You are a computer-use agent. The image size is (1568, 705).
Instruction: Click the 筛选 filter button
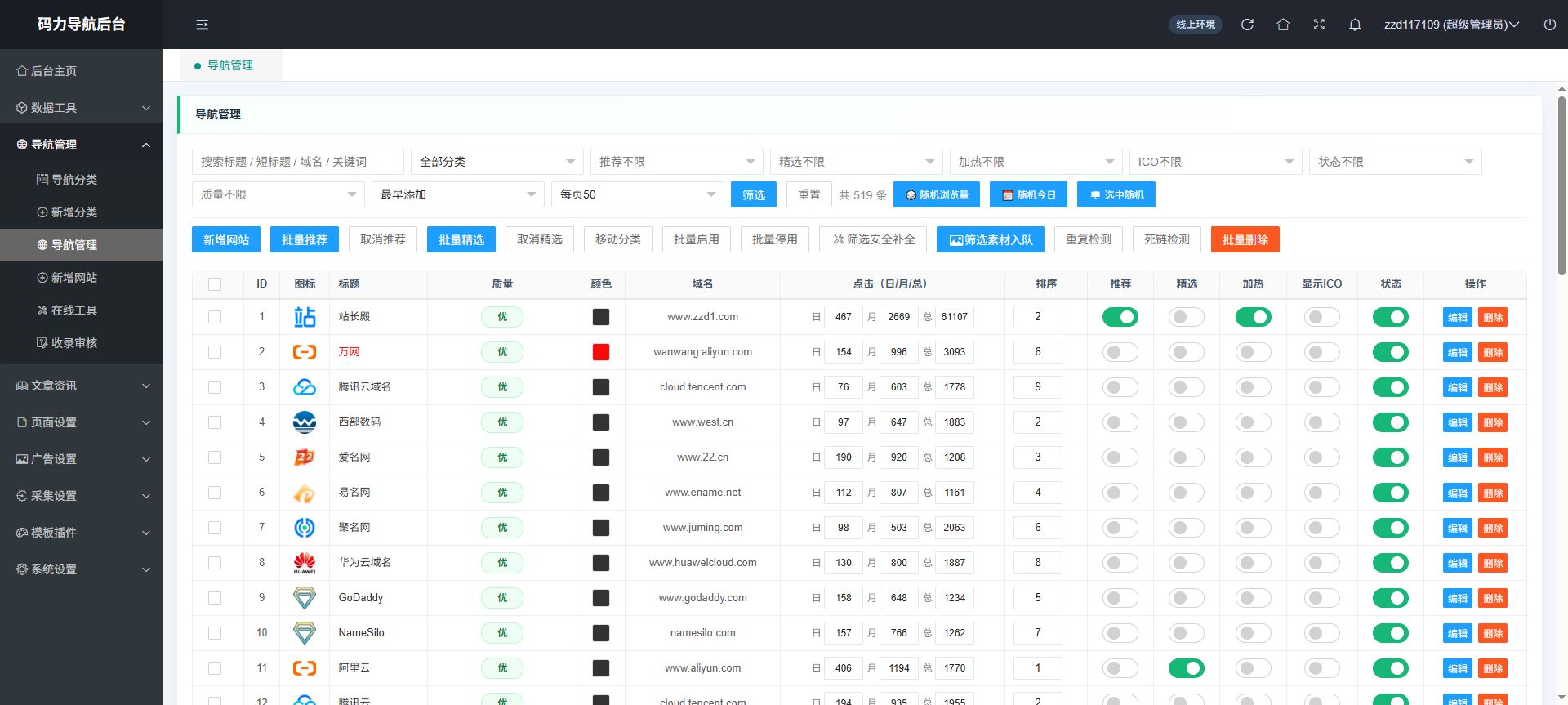point(754,194)
